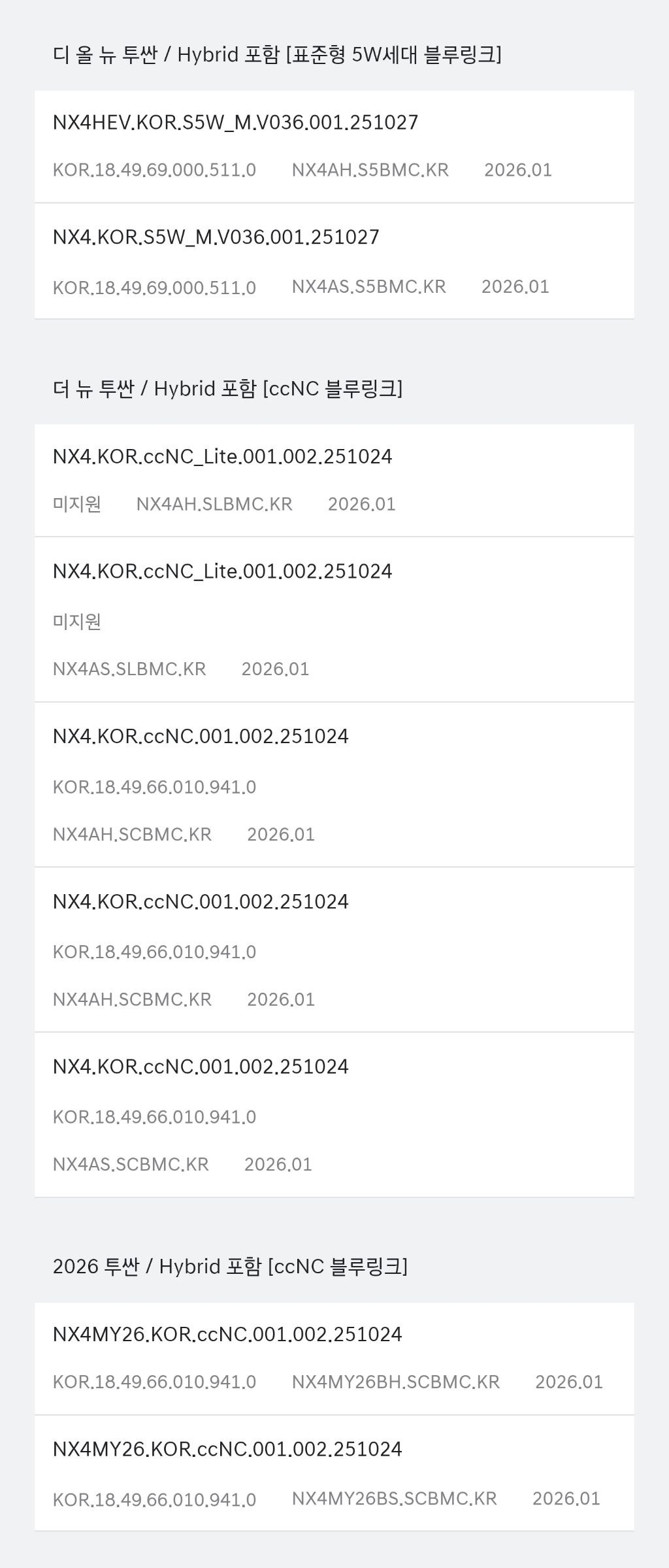Select the 더 뉴 투싼 section heading
This screenshot has height=1568, width=669.
pos(227,389)
